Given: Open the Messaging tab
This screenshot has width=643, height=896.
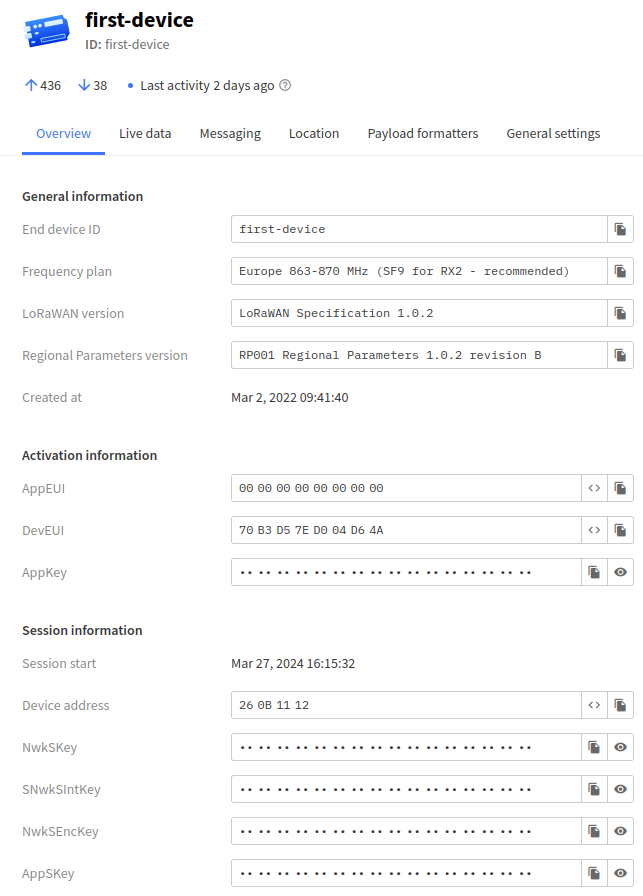Looking at the screenshot, I should pos(230,134).
